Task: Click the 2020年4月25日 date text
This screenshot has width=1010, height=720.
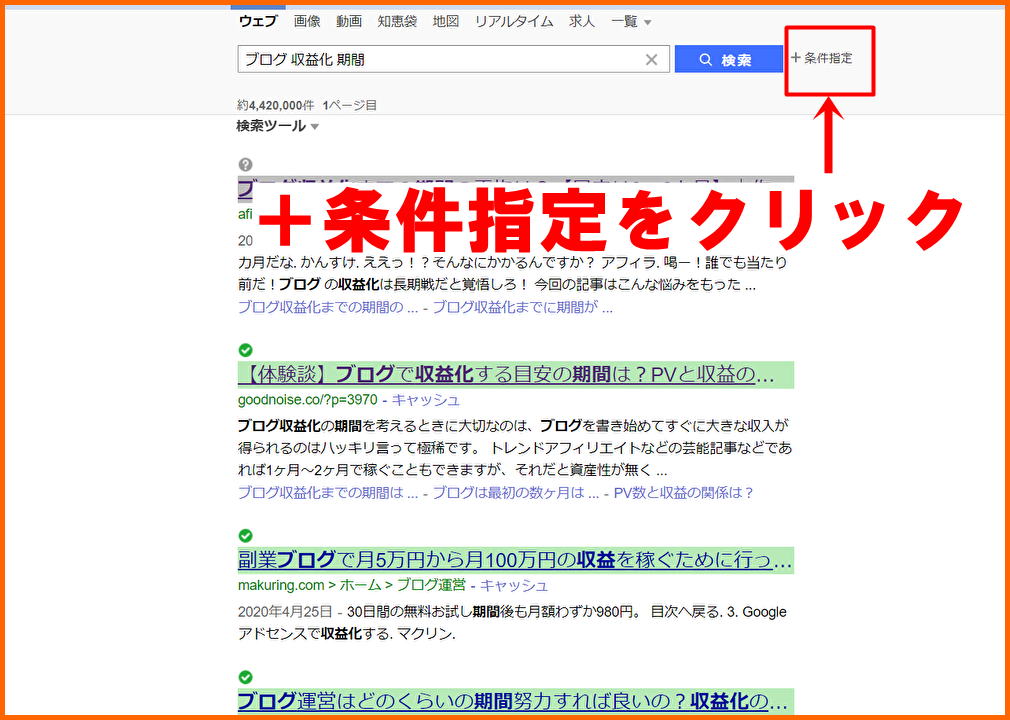Action: [285, 611]
